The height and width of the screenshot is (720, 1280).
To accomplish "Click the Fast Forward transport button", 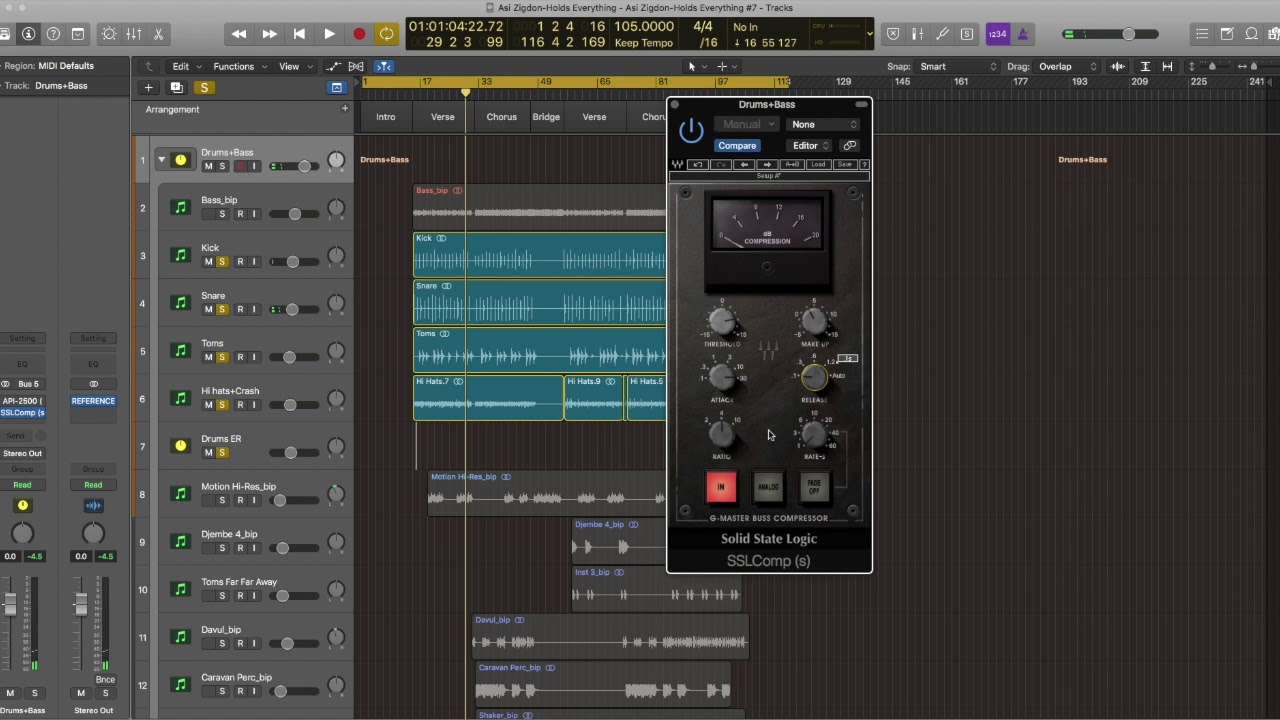I will point(269,34).
